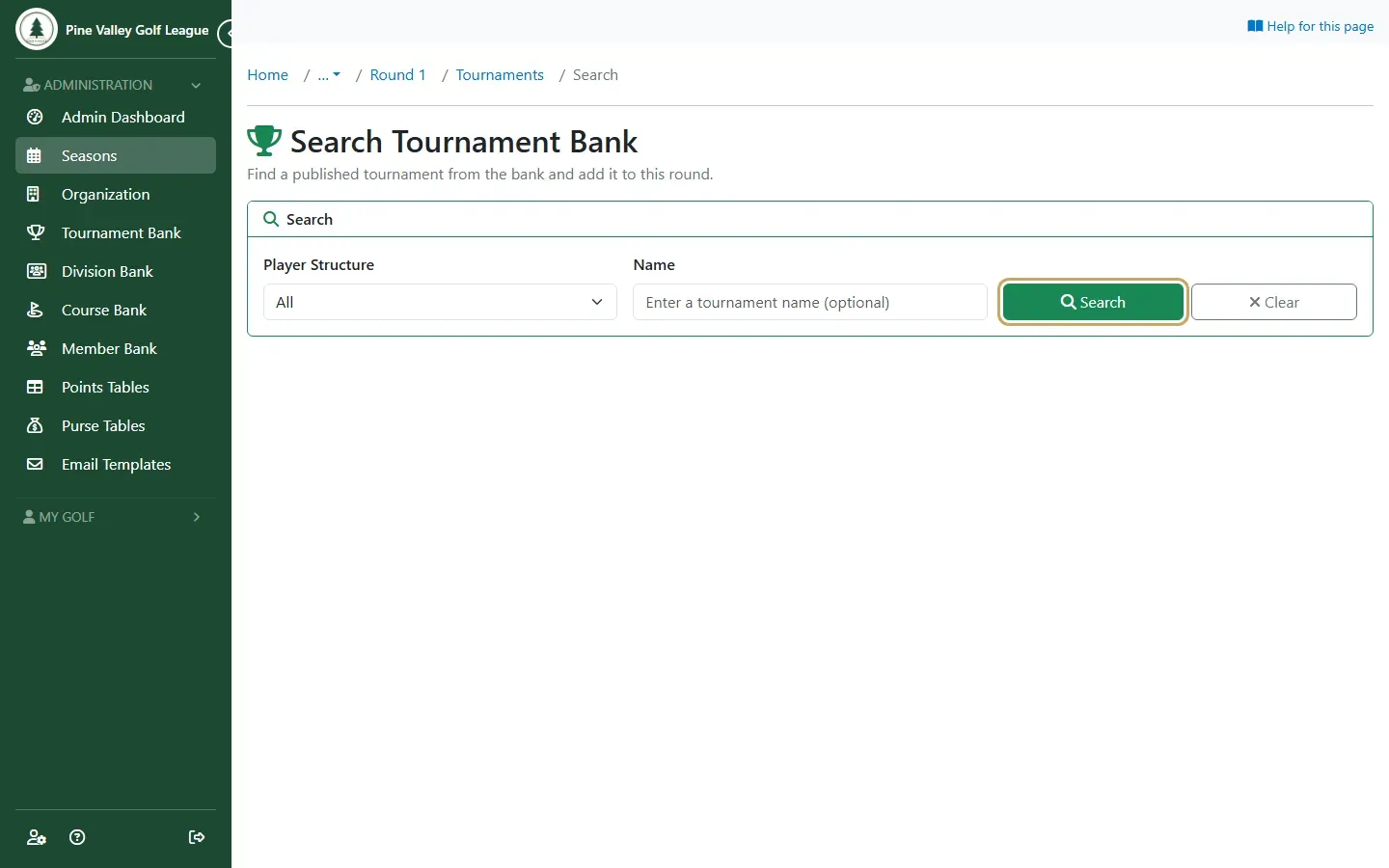Click the tournament Name input field
This screenshot has width=1389, height=868.
coord(810,302)
